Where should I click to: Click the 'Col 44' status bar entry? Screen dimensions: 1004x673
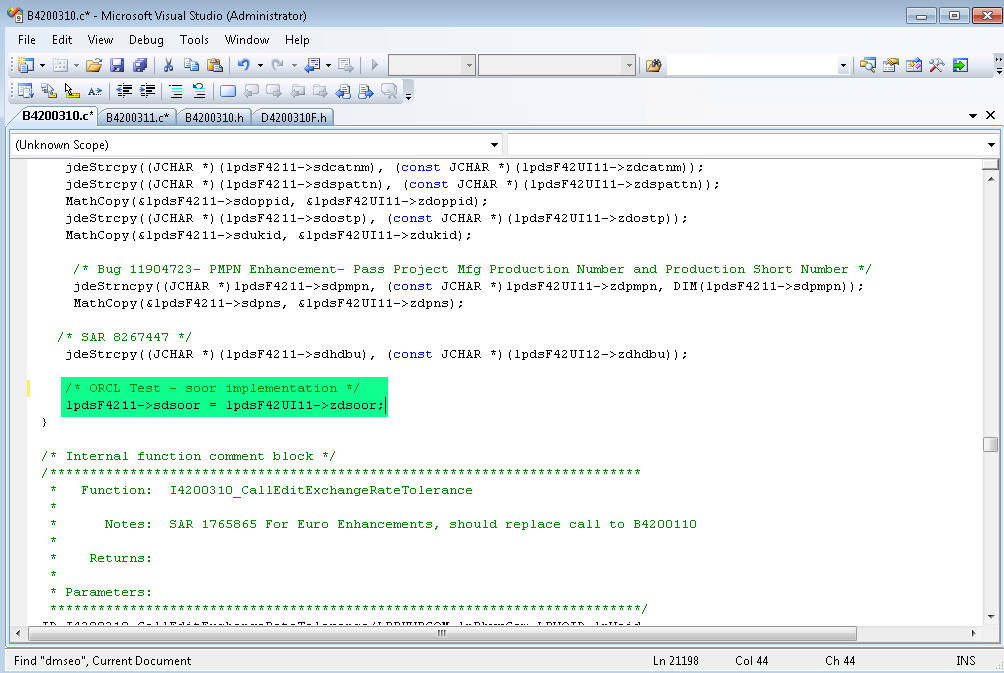click(751, 661)
